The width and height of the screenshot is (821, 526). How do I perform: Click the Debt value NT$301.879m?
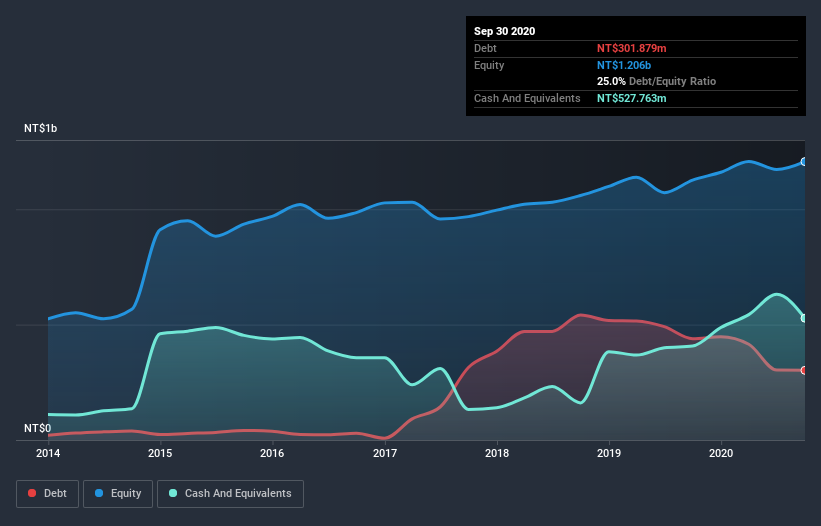point(631,48)
